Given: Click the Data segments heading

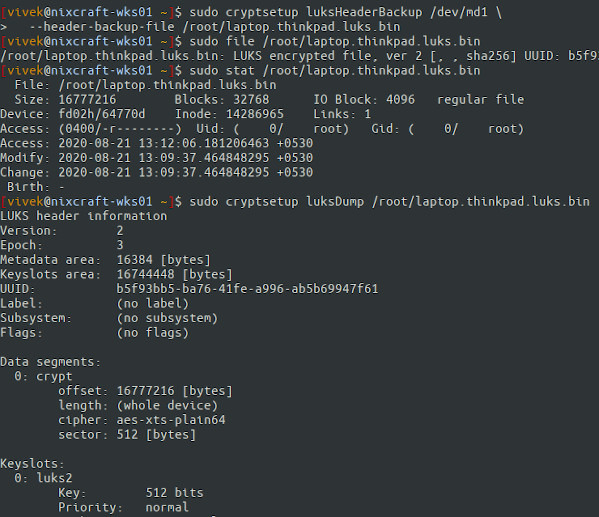Looking at the screenshot, I should (x=51, y=361).
